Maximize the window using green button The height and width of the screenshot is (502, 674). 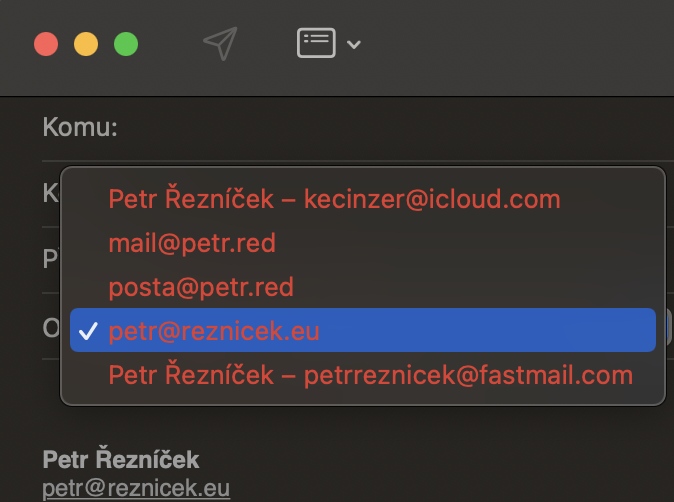[x=126, y=44]
